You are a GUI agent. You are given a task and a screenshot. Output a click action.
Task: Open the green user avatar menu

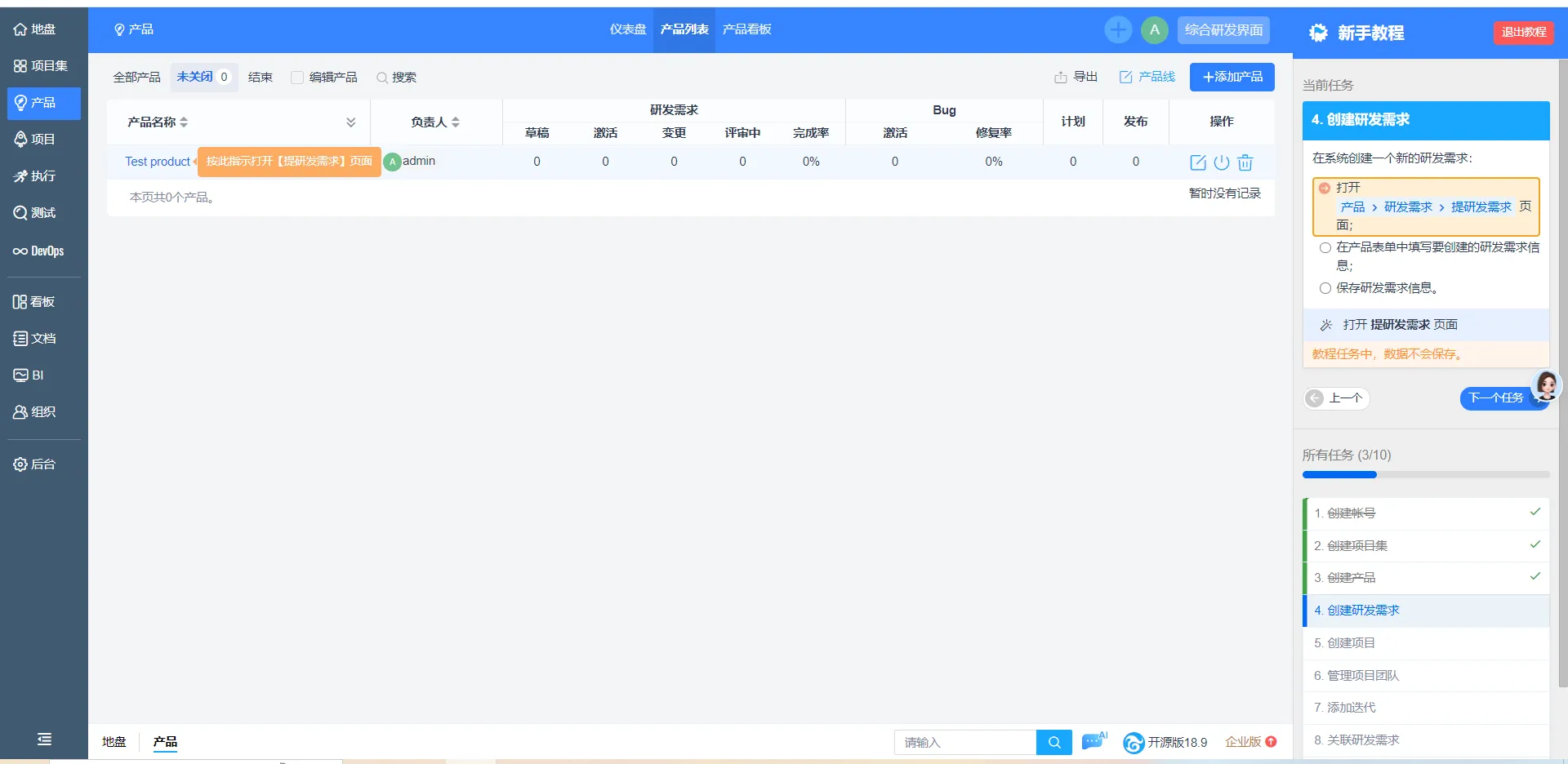pyautogui.click(x=1155, y=30)
